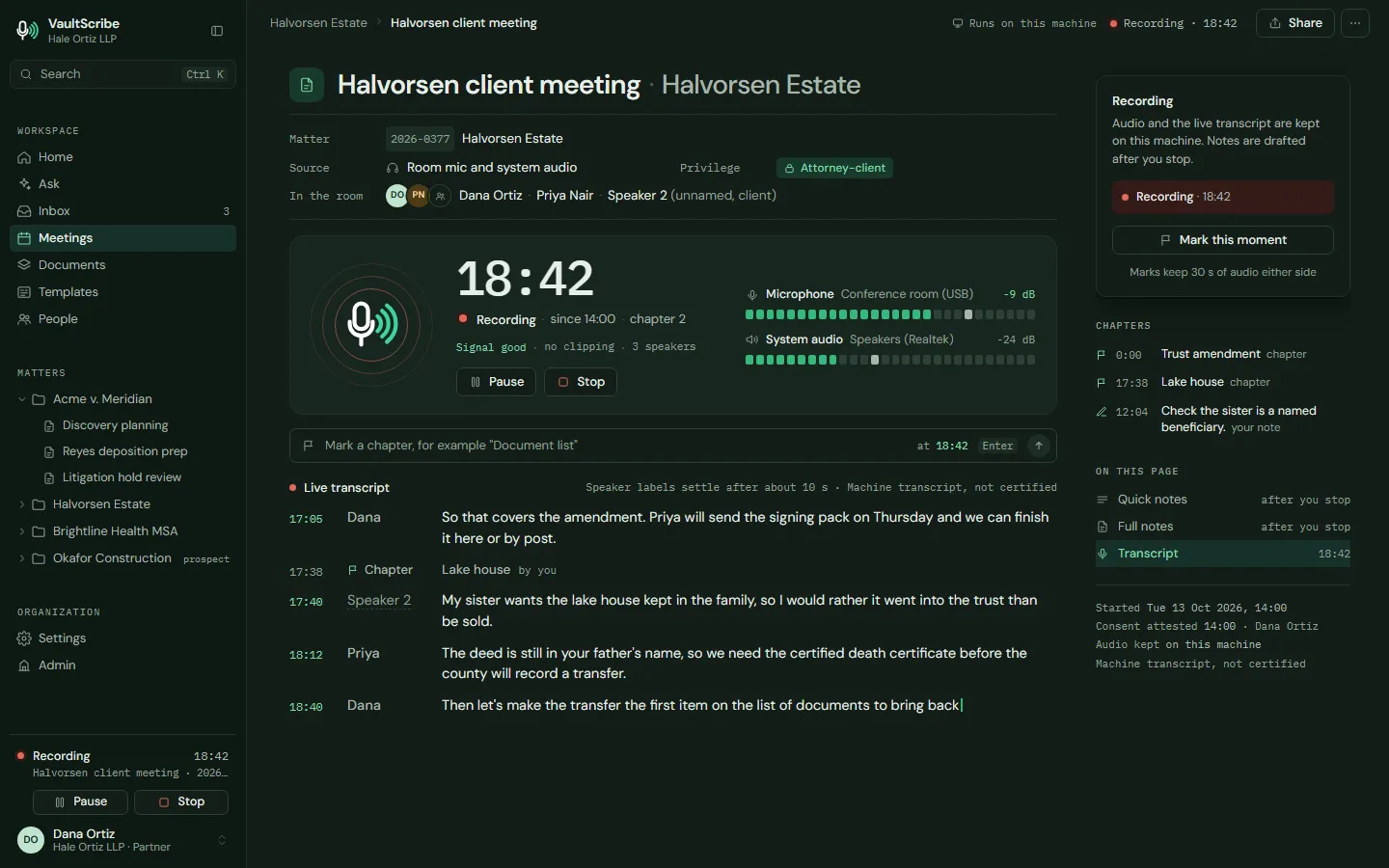Click Mark this moment button
Image resolution: width=1389 pixels, height=868 pixels.
click(1223, 240)
